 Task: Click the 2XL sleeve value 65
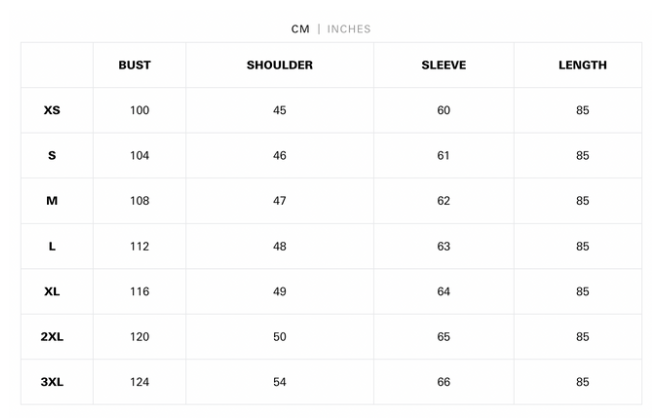tap(444, 337)
